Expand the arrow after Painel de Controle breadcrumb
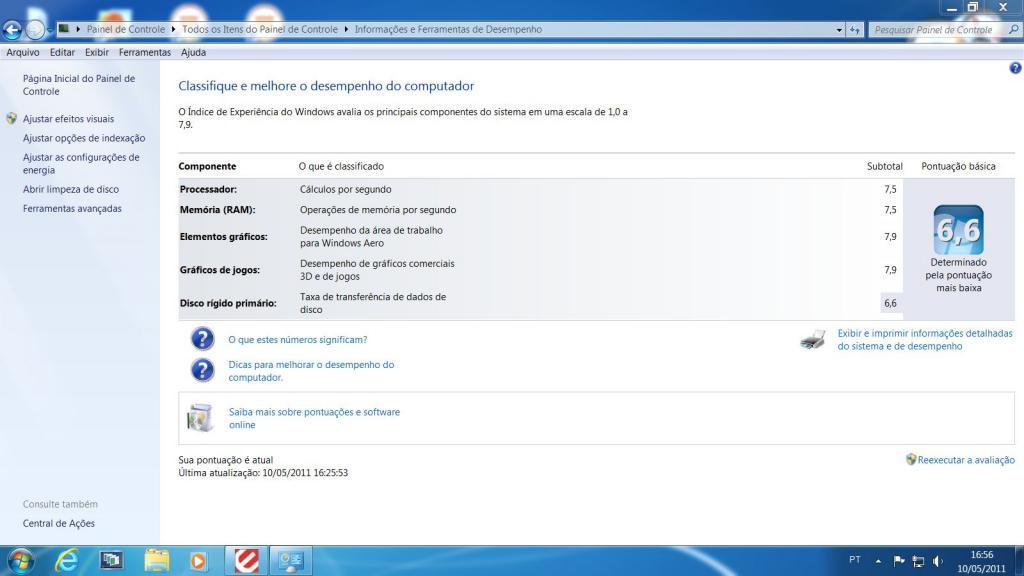Screen dimensions: 1024x576 173,29
